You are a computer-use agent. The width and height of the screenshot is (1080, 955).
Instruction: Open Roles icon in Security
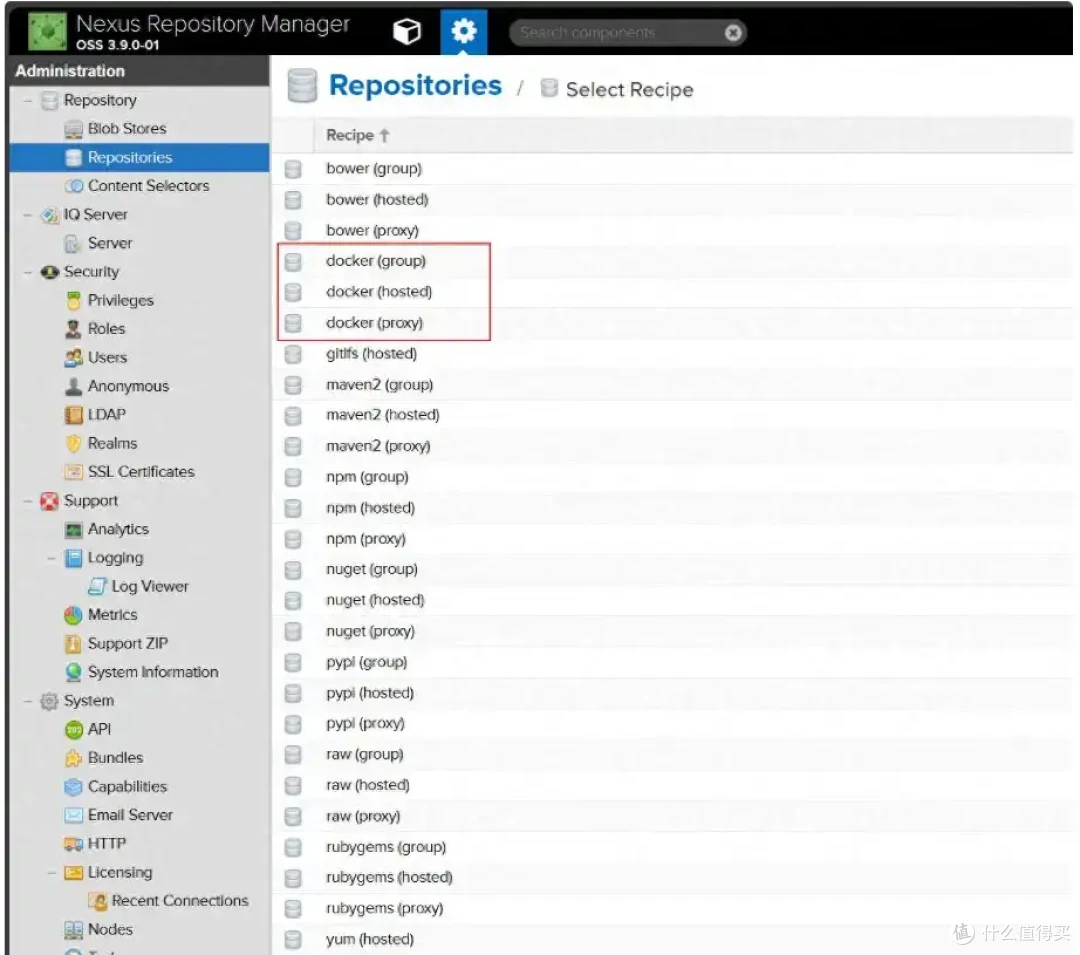point(73,329)
